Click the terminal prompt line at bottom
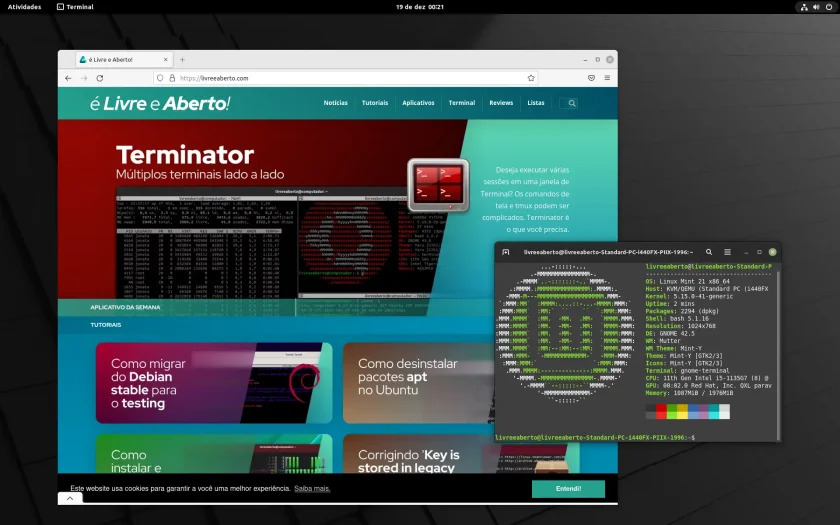Image resolution: width=840 pixels, height=525 pixels. (x=595, y=438)
